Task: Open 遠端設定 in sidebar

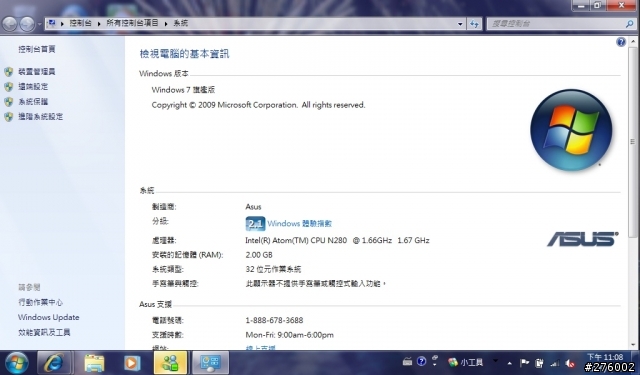Action: (x=33, y=87)
